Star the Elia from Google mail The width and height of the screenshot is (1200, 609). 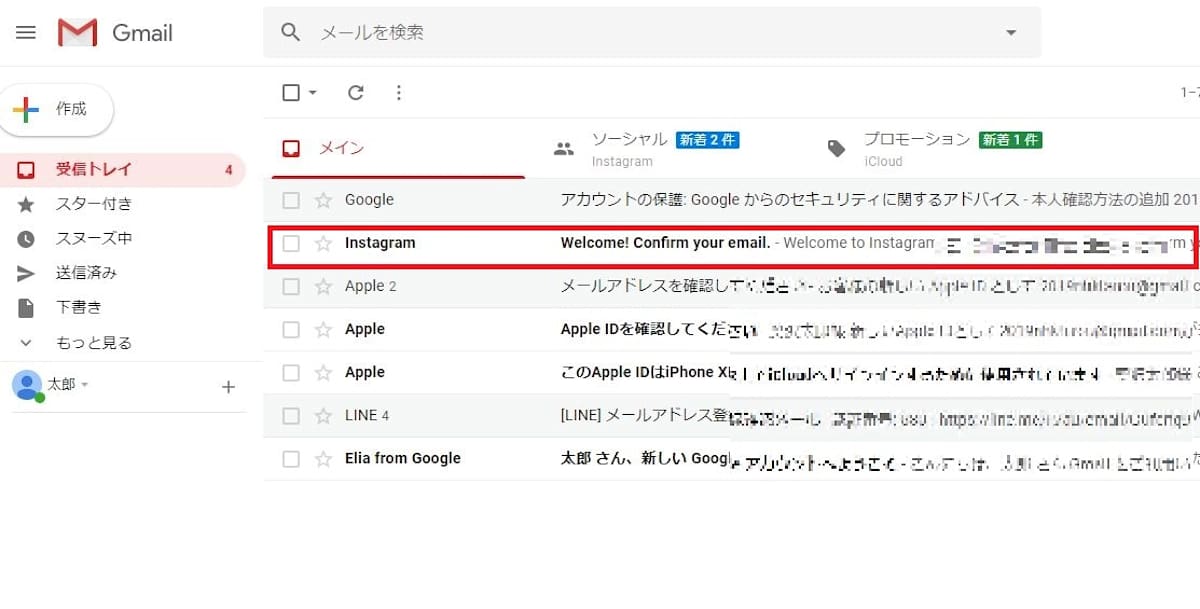point(323,458)
